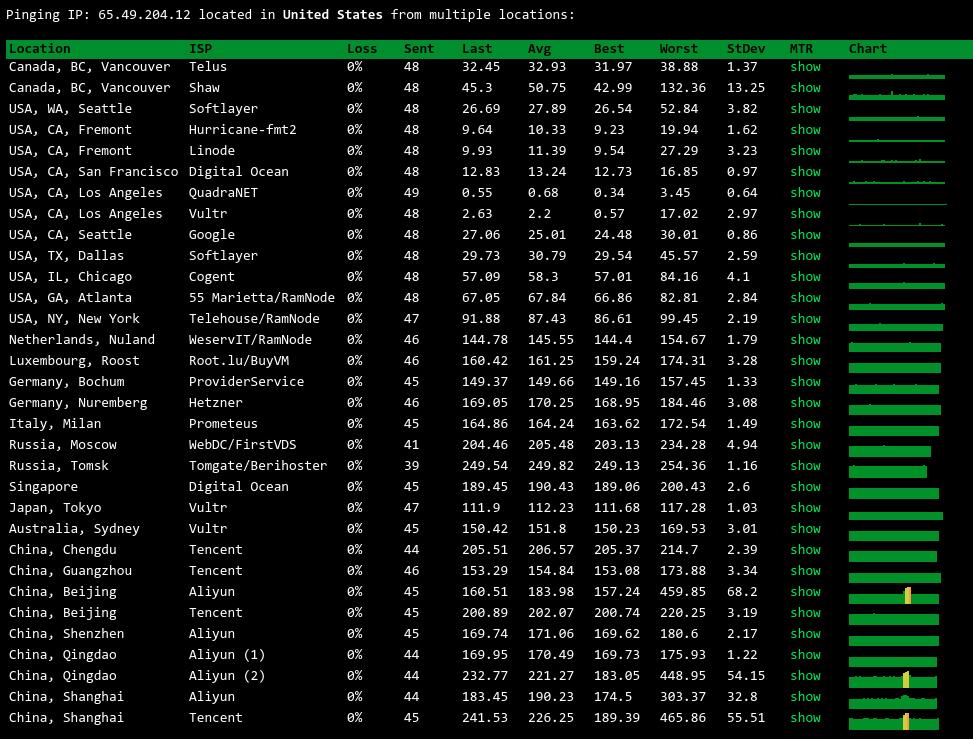Show MTR for Aliyun (2) Qingdao

point(805,676)
